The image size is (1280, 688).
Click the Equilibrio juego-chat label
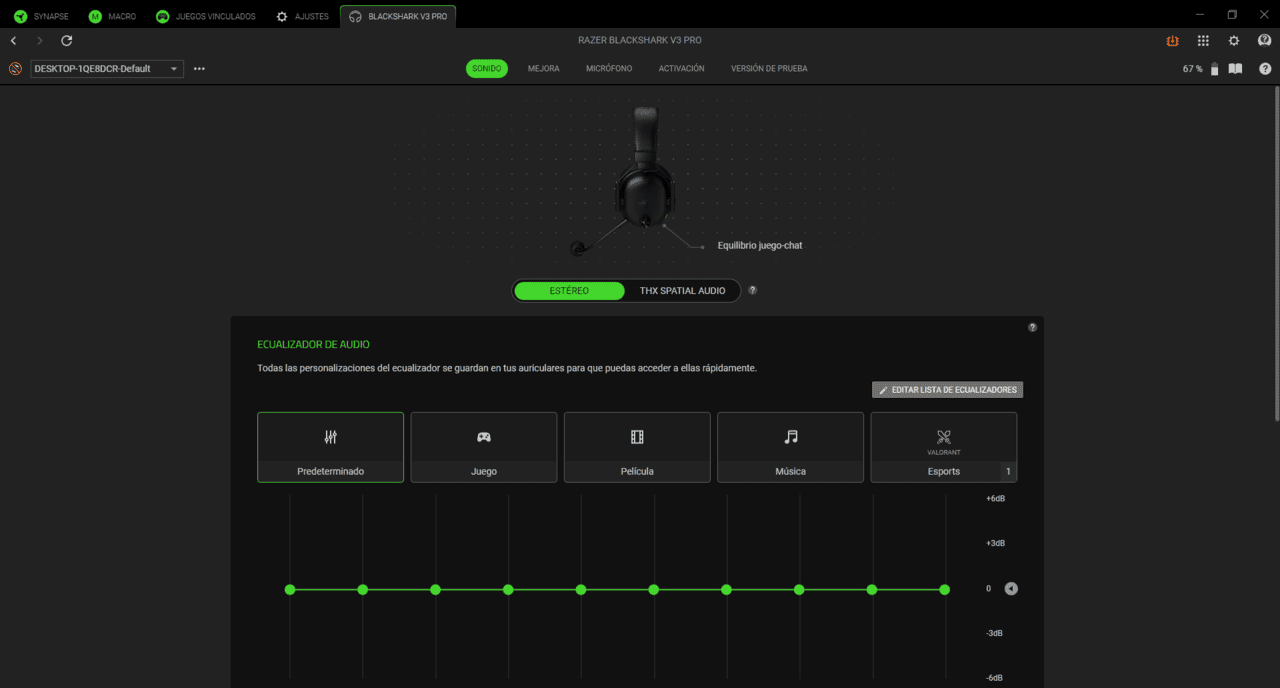point(760,246)
